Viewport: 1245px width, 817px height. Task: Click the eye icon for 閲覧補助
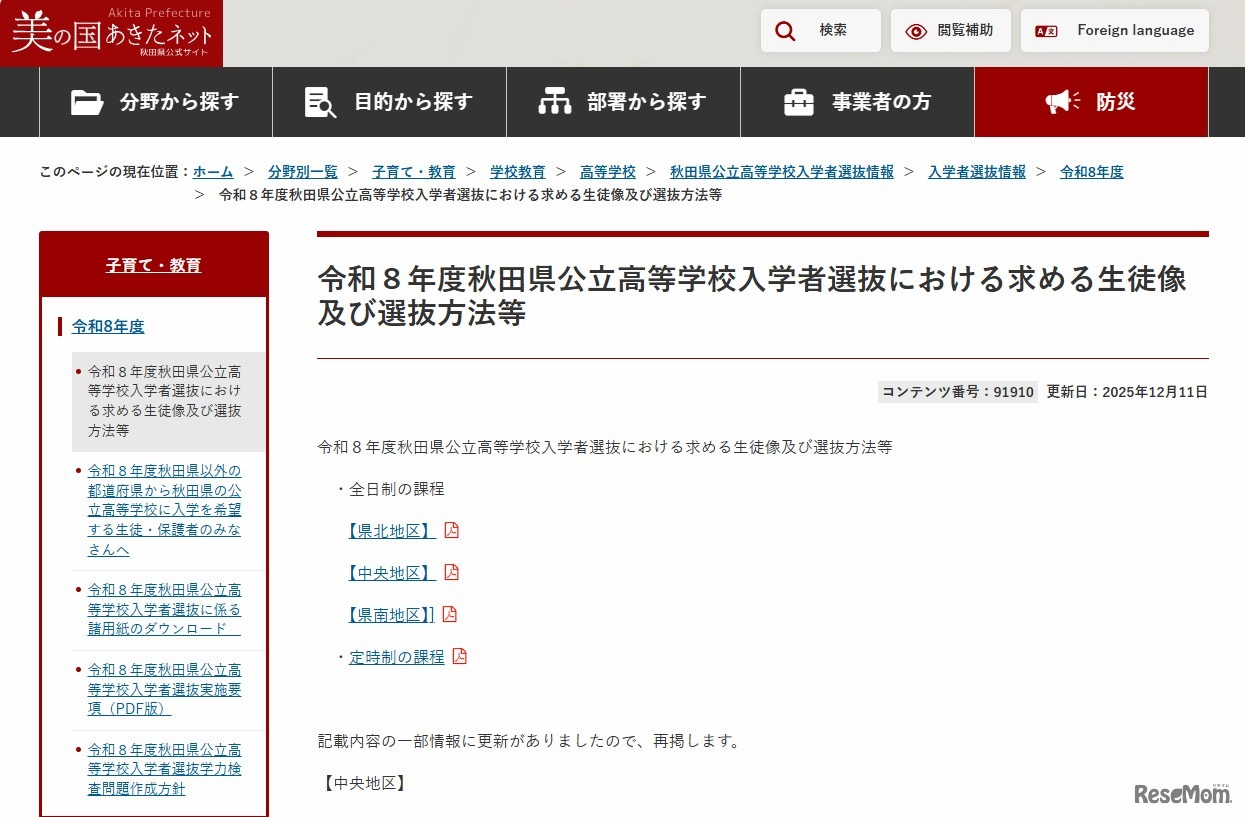pos(916,31)
